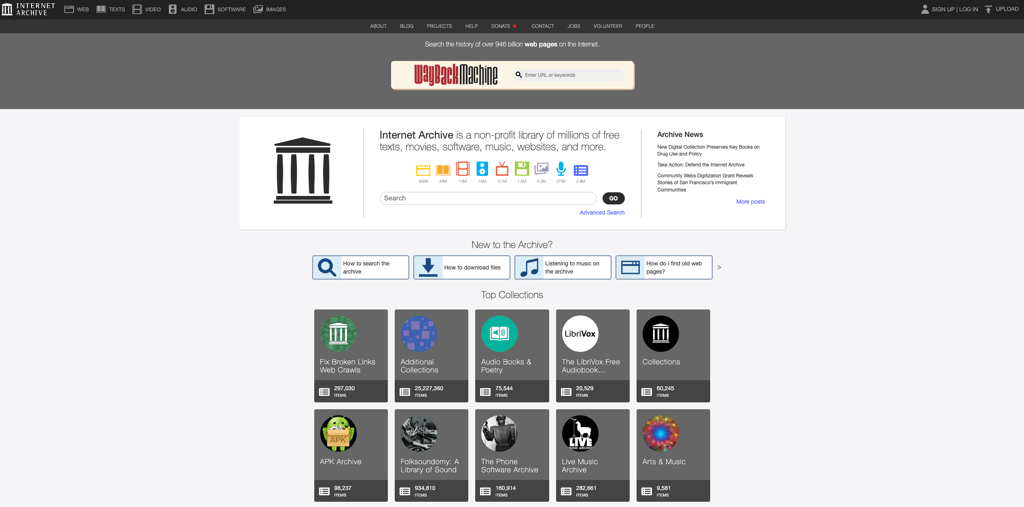Click the red film strip video icon
The width and height of the screenshot is (1024, 507).
click(x=462, y=169)
